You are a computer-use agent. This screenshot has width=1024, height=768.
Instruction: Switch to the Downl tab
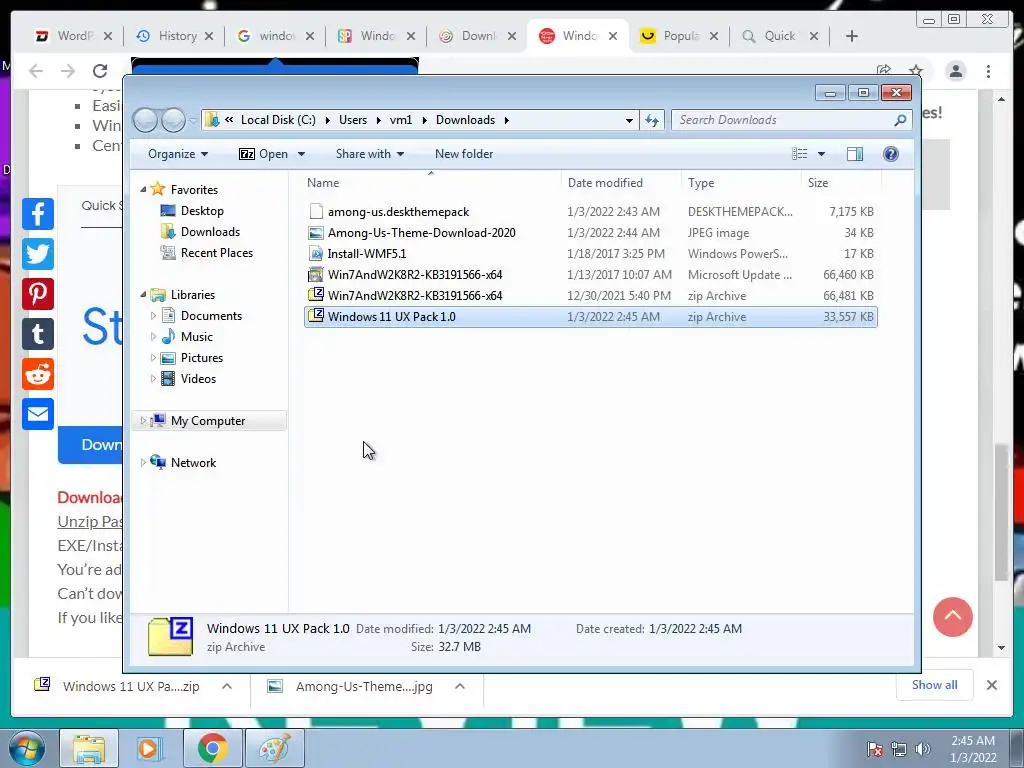coord(479,36)
